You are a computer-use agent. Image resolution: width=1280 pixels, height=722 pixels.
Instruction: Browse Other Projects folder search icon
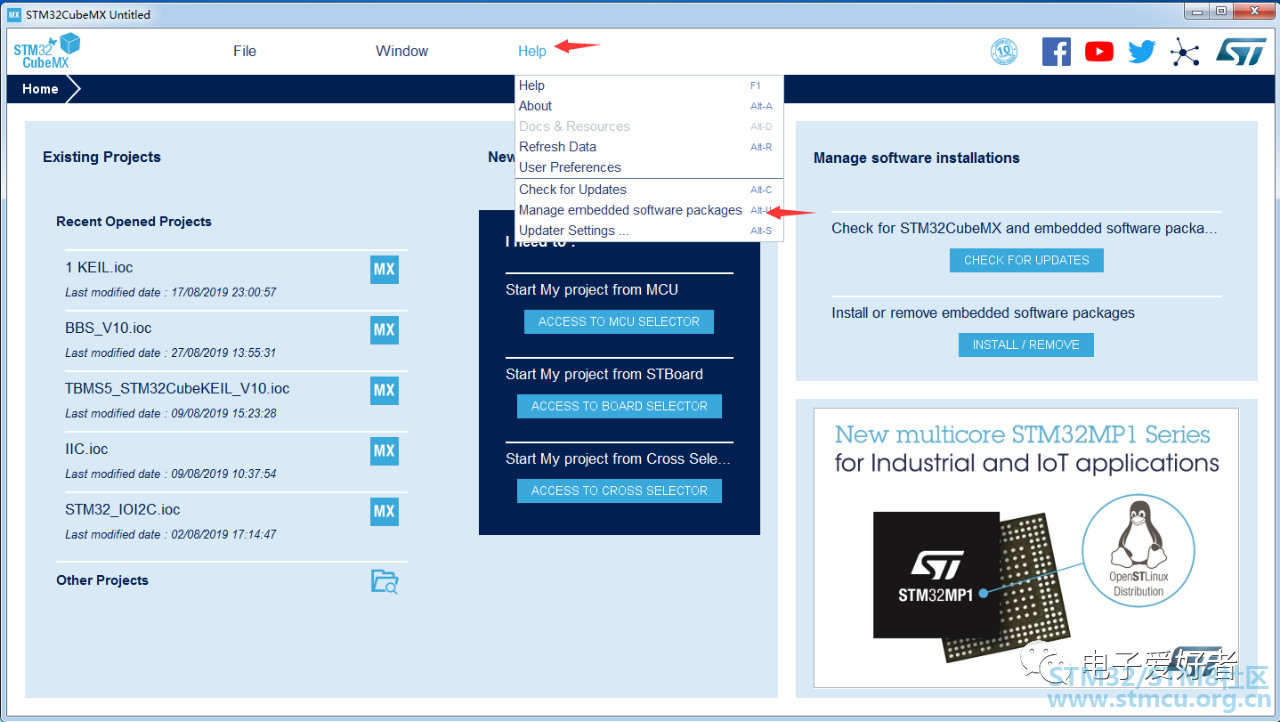(384, 581)
